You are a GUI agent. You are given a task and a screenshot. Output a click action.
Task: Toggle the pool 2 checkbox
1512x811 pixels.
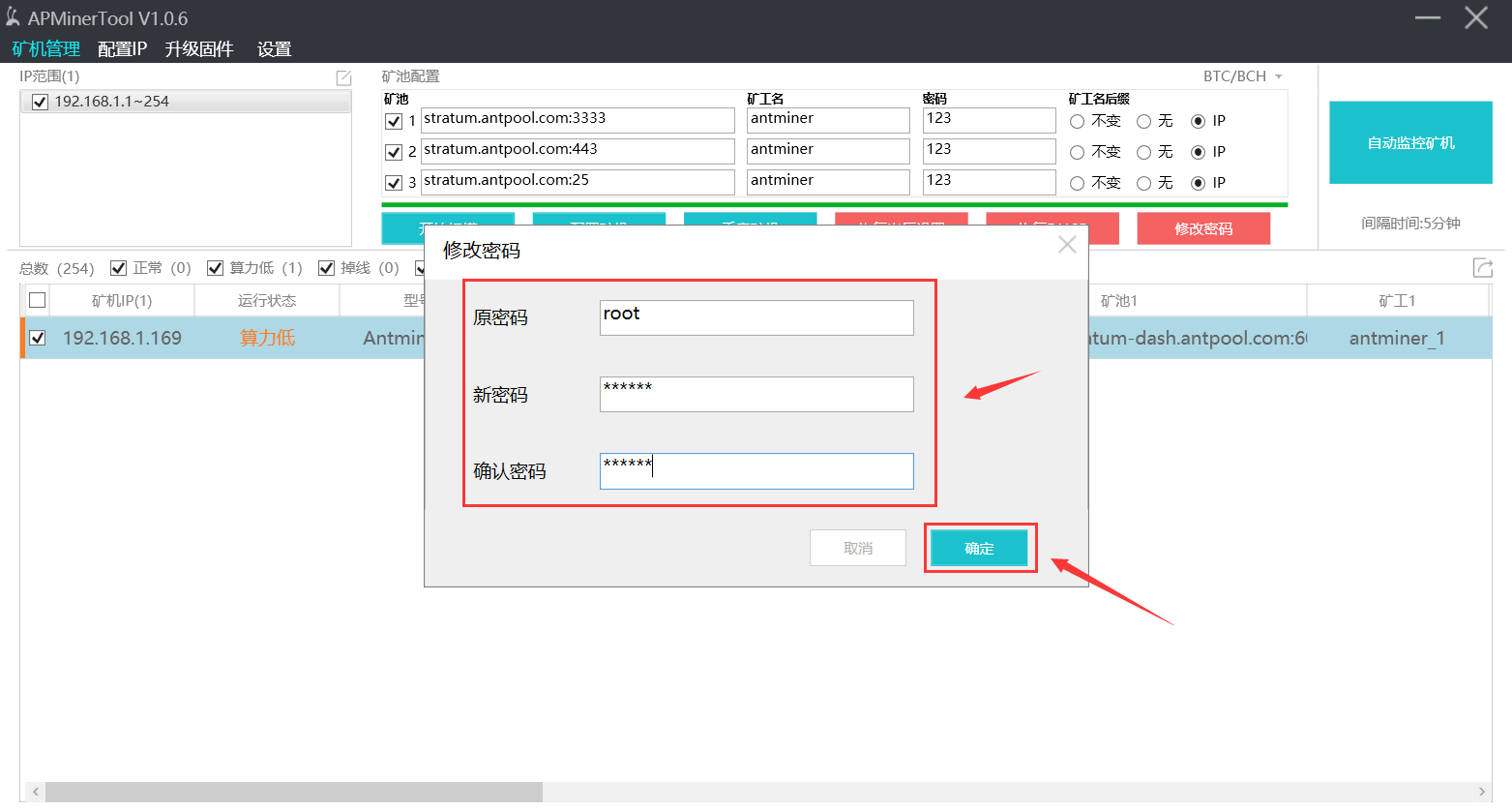[x=394, y=152]
